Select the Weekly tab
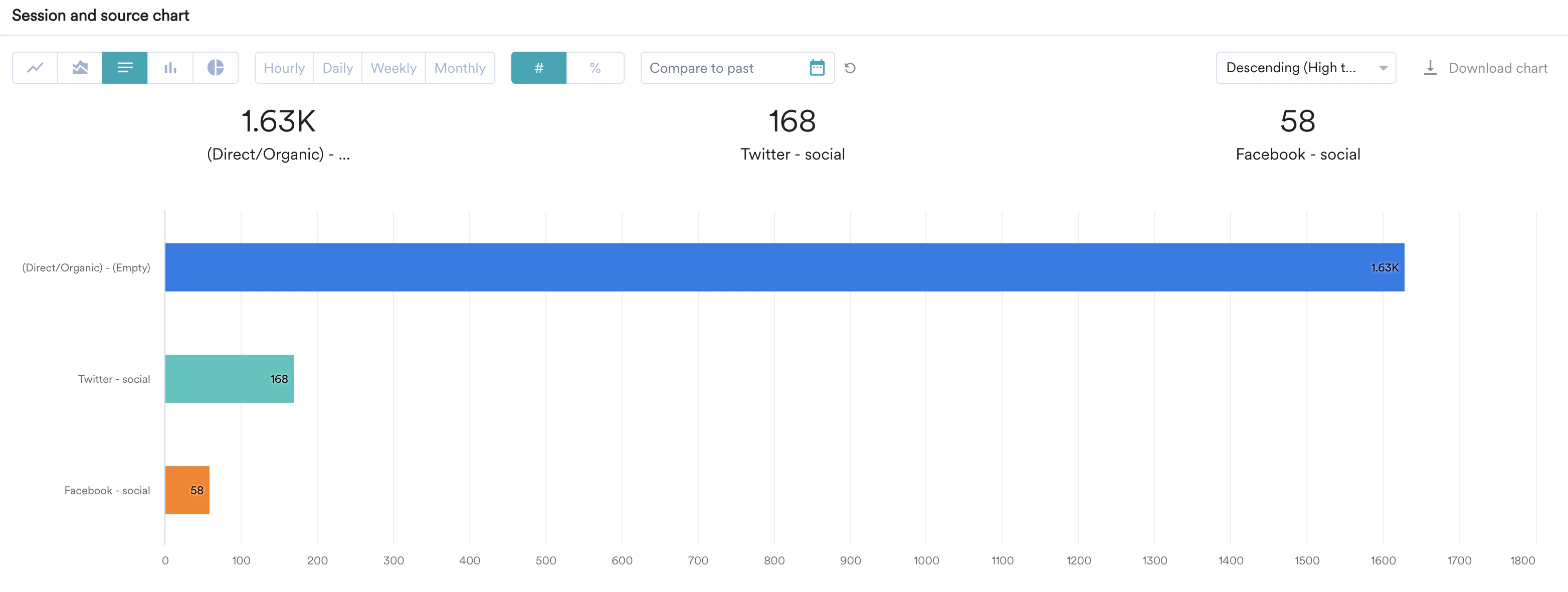 point(393,68)
